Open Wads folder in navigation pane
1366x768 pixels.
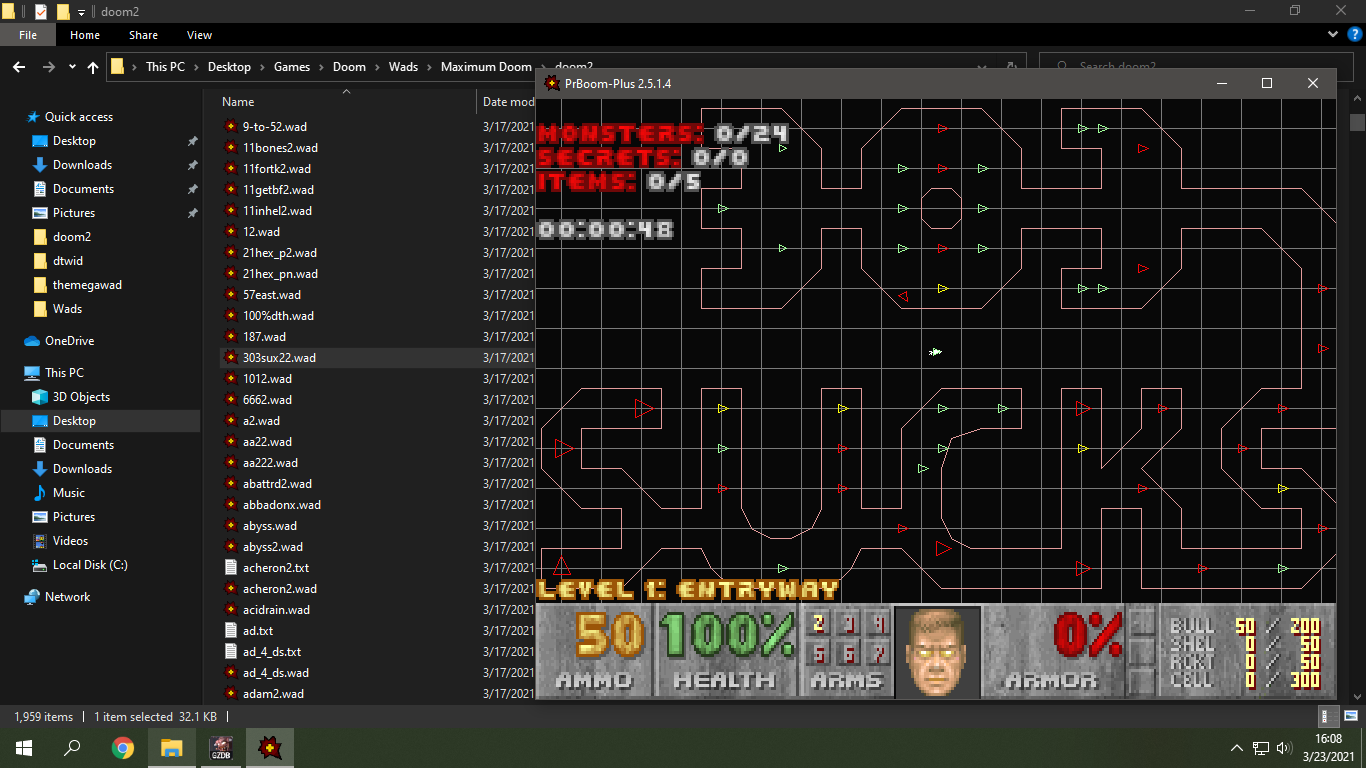(67, 309)
